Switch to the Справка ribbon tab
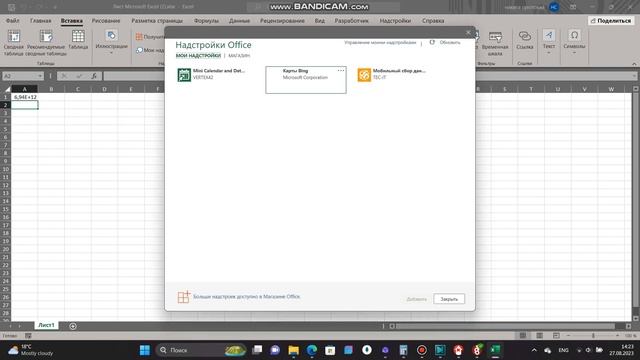 click(x=433, y=20)
